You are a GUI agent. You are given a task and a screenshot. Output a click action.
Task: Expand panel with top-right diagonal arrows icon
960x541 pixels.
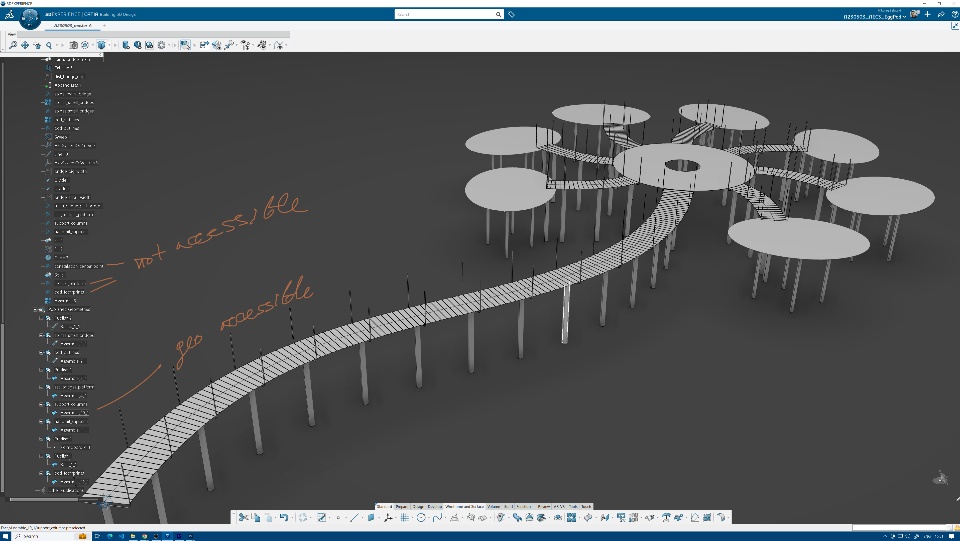(954, 26)
